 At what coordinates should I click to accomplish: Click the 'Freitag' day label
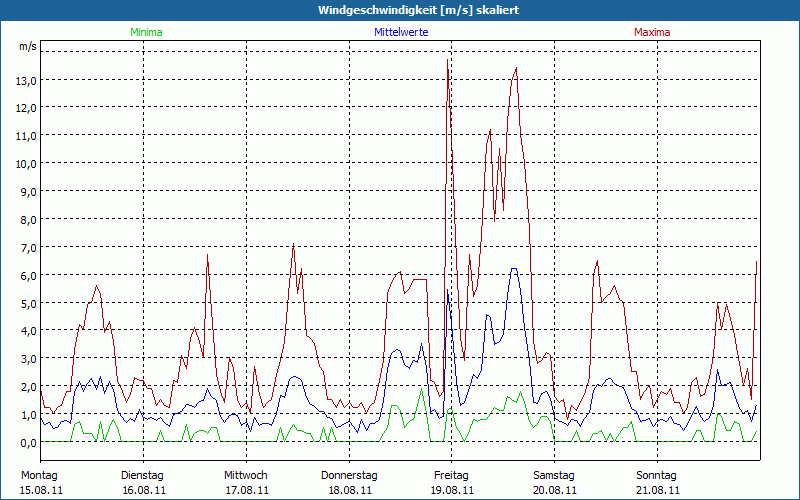pos(451,476)
